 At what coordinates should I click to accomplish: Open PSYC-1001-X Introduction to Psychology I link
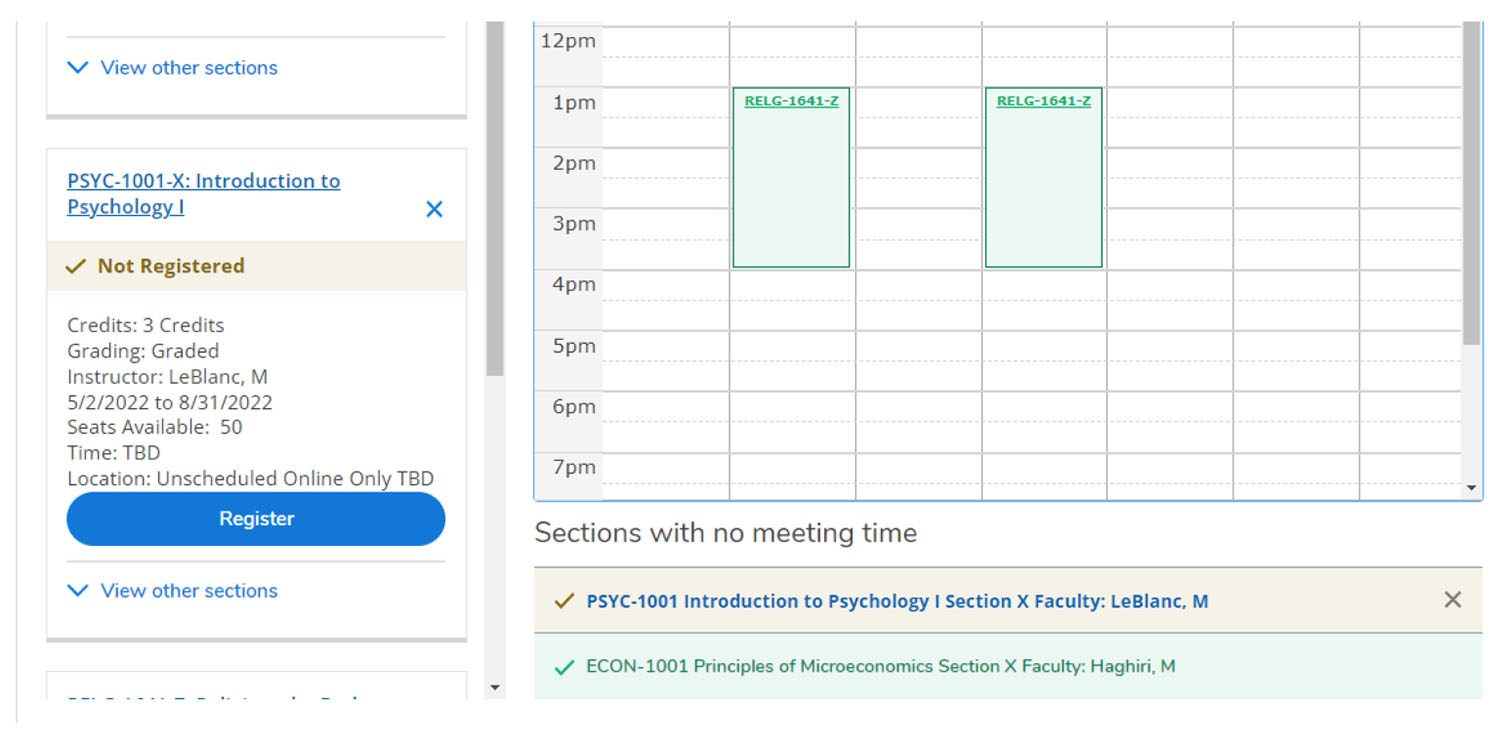click(x=204, y=194)
